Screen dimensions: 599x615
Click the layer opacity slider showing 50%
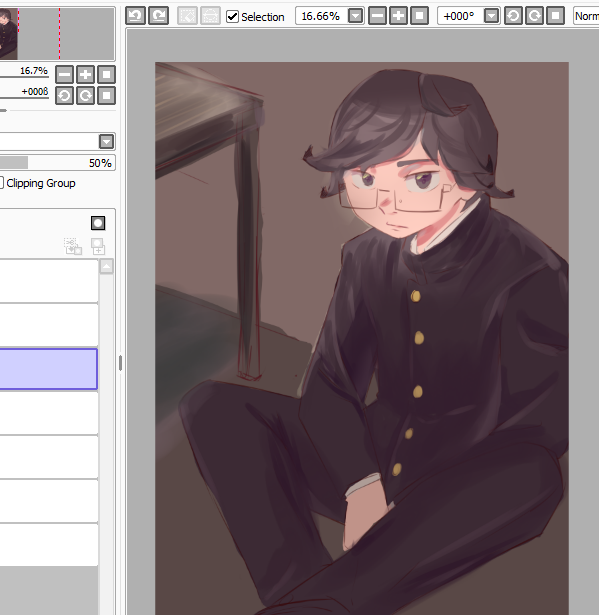(x=57, y=163)
